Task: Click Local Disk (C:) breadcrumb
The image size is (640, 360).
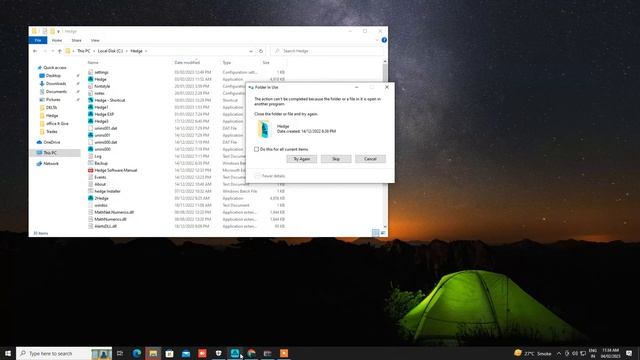Action: click(110, 51)
